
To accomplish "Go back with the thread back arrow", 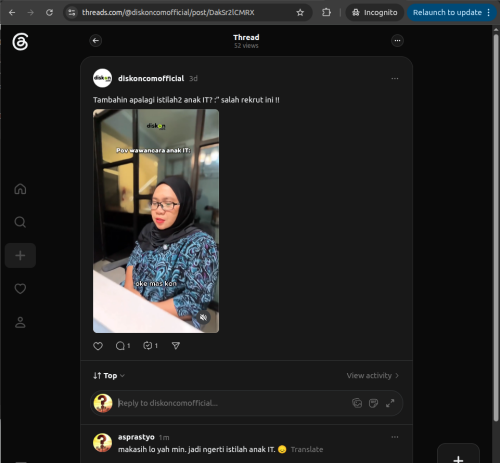I will 96,41.
